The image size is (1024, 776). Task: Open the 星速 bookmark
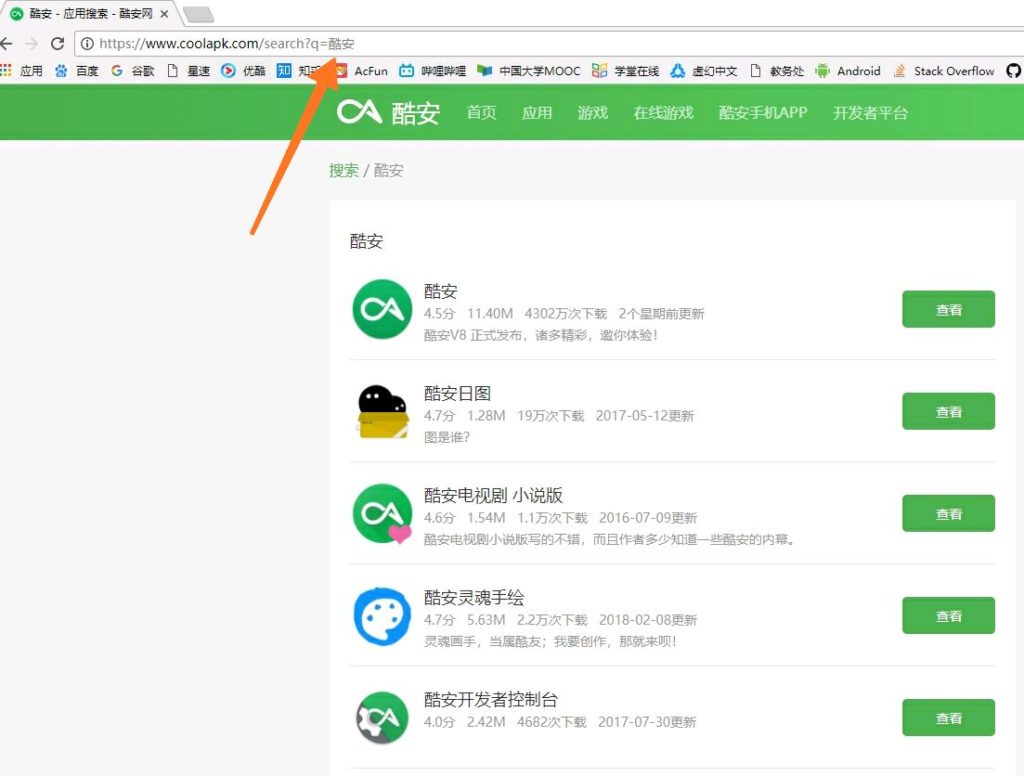pyautogui.click(x=188, y=71)
